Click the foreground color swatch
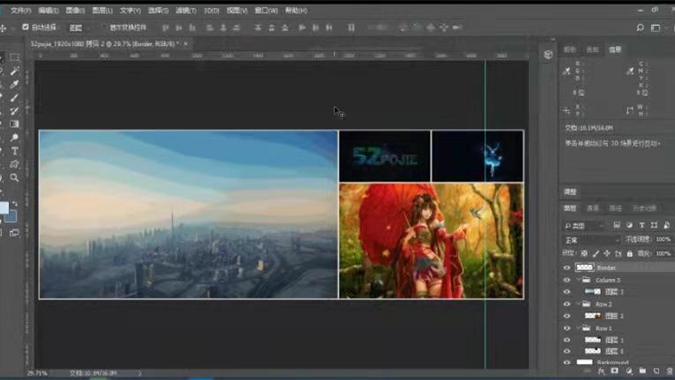675x380 pixels. (x=3, y=208)
